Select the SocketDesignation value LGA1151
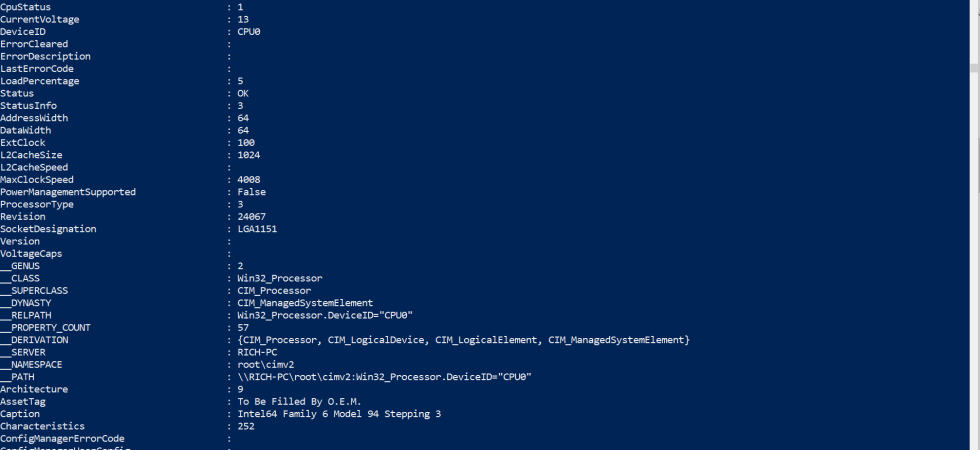 257,229
